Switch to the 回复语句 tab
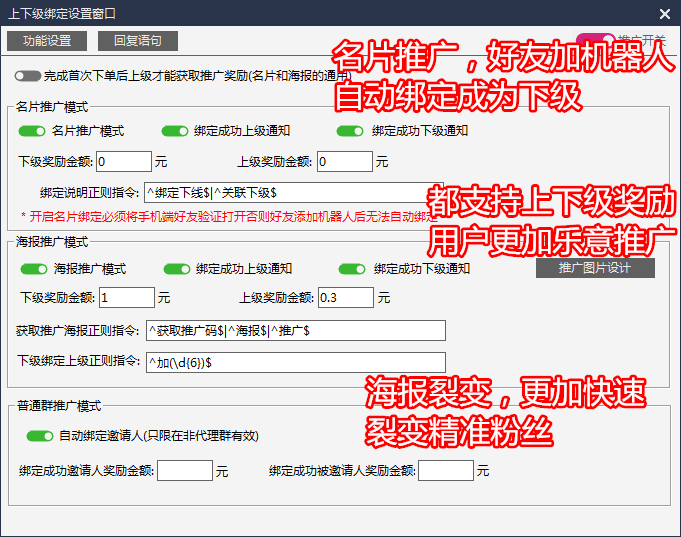681x537 pixels. [x=138, y=41]
